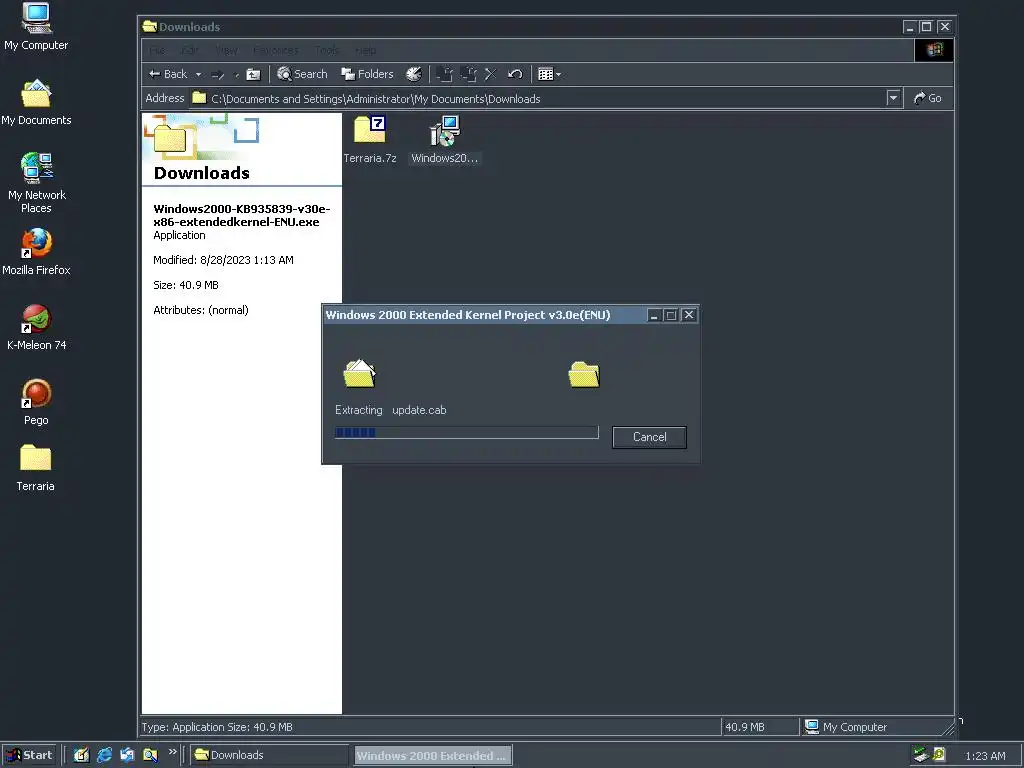Click the Go button beside address bar
The height and width of the screenshot is (768, 1024).
927,99
